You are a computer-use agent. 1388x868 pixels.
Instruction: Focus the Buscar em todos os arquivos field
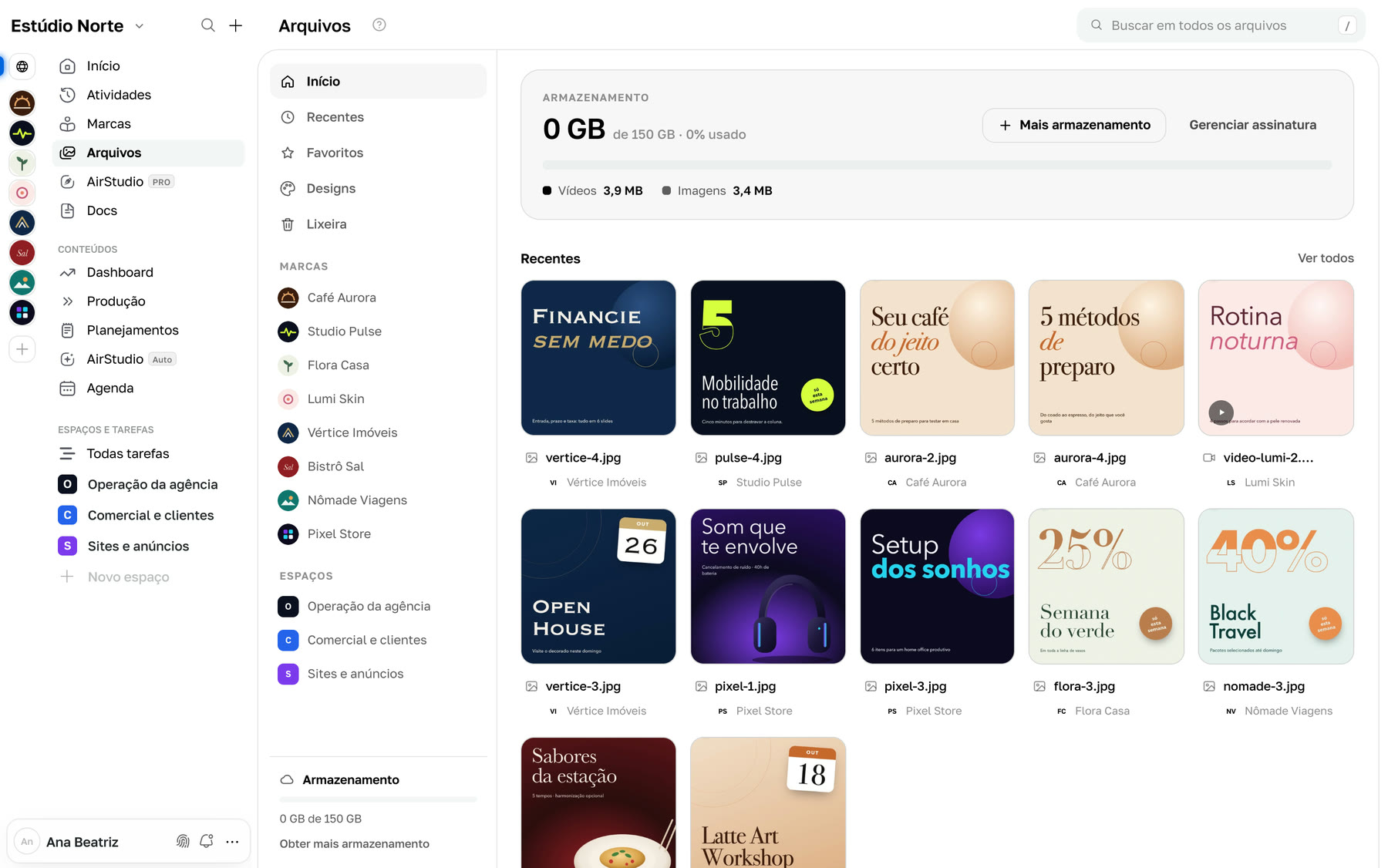(1221, 25)
